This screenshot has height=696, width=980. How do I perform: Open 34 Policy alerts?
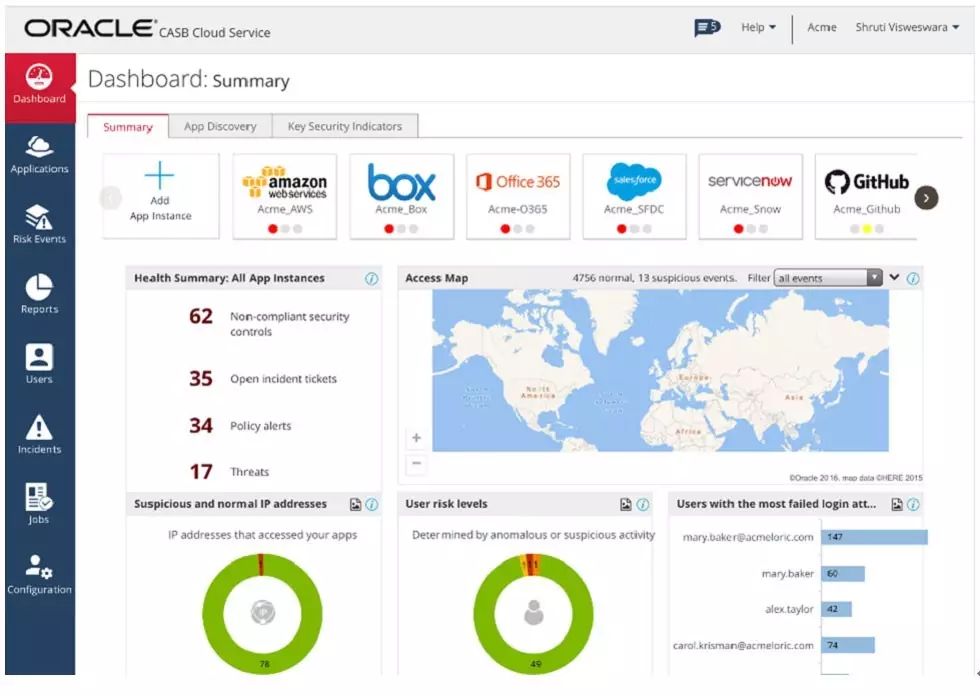241,426
